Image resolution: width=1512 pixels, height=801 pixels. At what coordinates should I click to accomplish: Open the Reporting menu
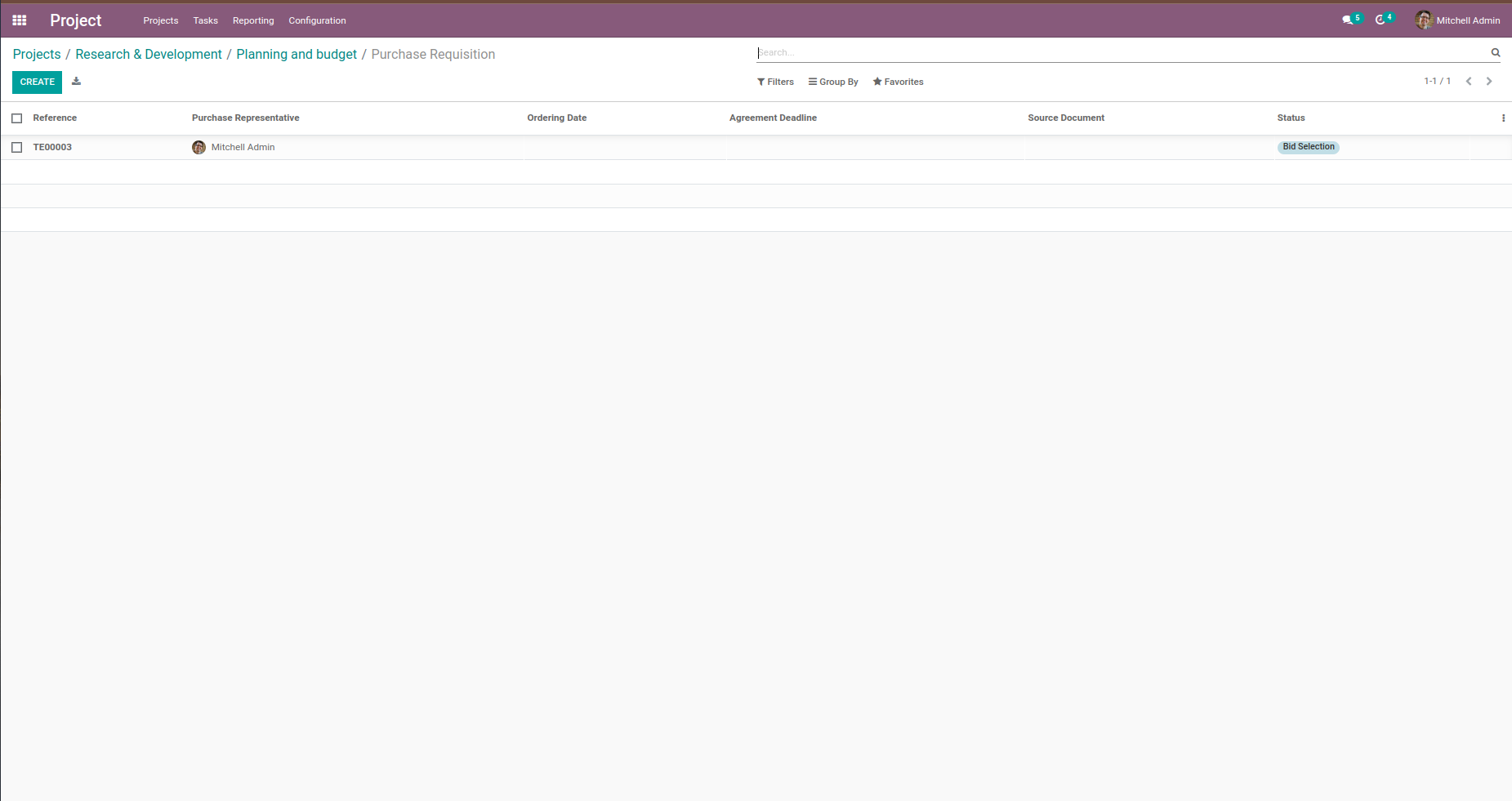coord(253,20)
